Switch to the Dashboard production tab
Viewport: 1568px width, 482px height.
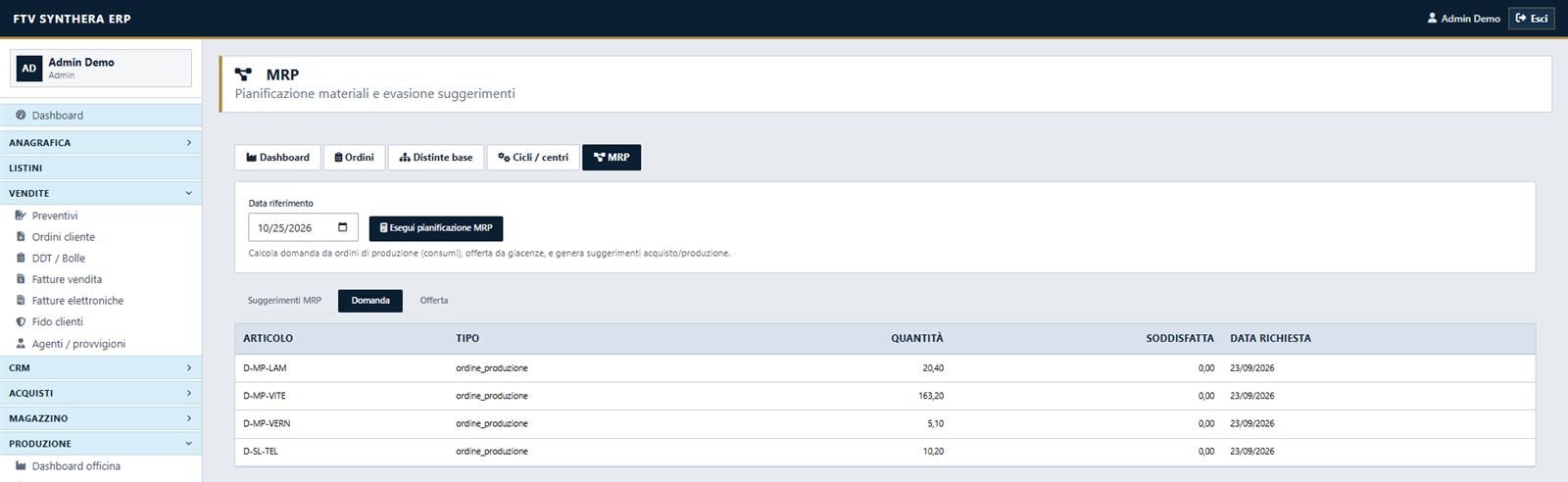[277, 158]
